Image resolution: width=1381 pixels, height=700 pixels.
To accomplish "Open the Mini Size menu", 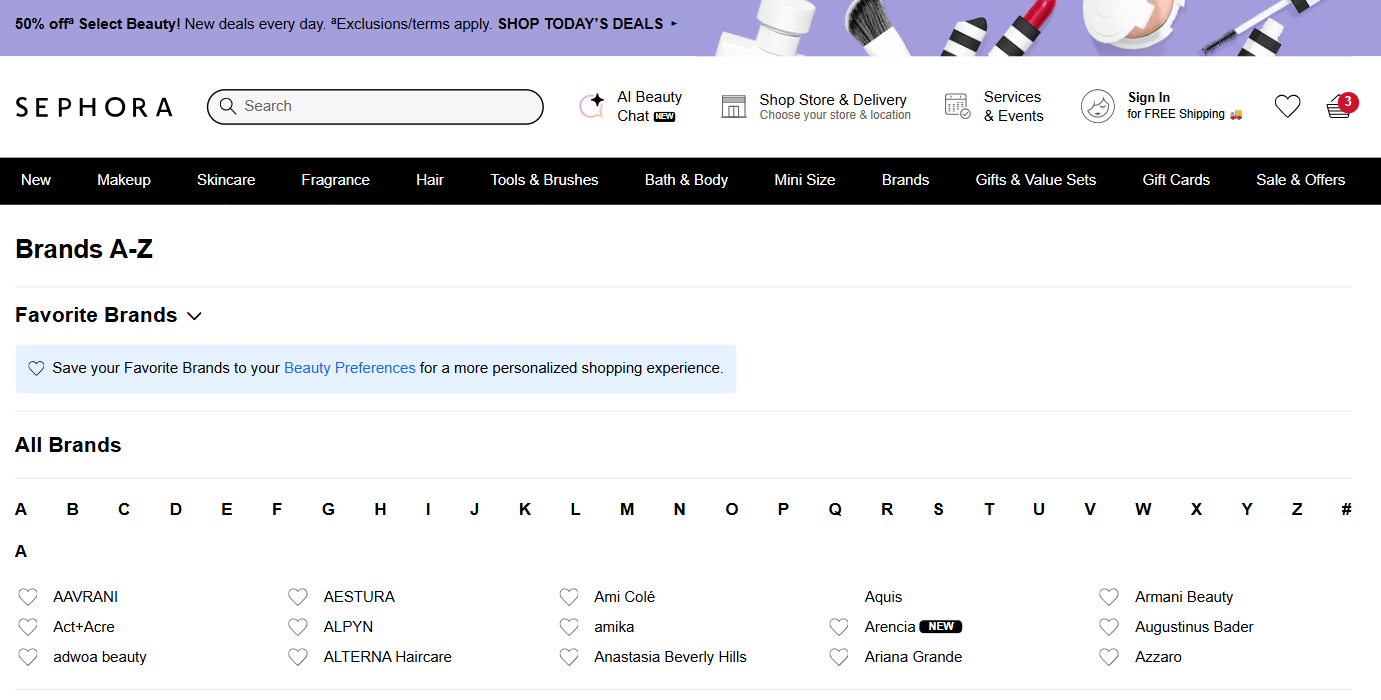I will (805, 180).
